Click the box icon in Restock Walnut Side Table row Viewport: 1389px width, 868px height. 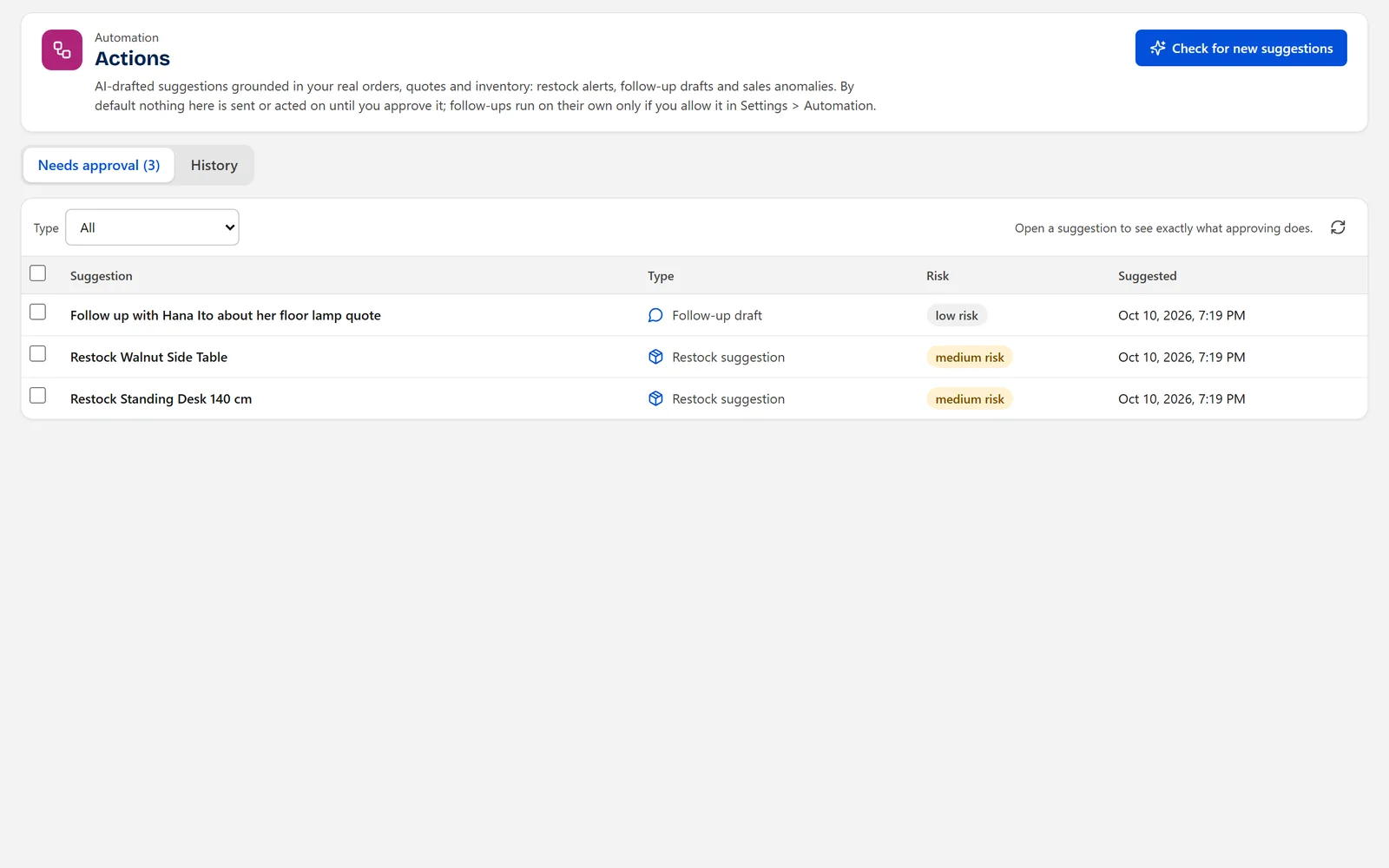[655, 357]
